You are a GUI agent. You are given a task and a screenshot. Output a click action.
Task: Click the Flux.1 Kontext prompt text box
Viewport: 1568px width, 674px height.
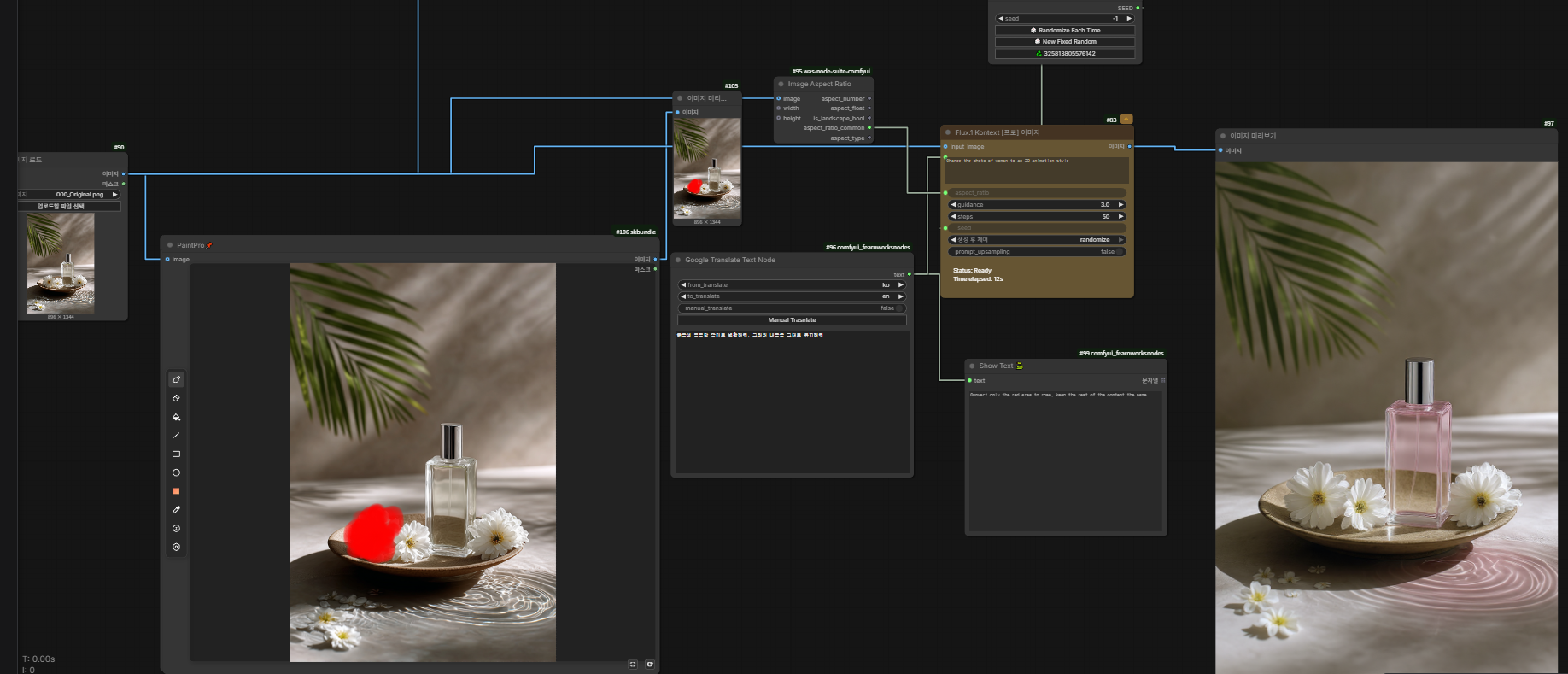[x=1037, y=169]
